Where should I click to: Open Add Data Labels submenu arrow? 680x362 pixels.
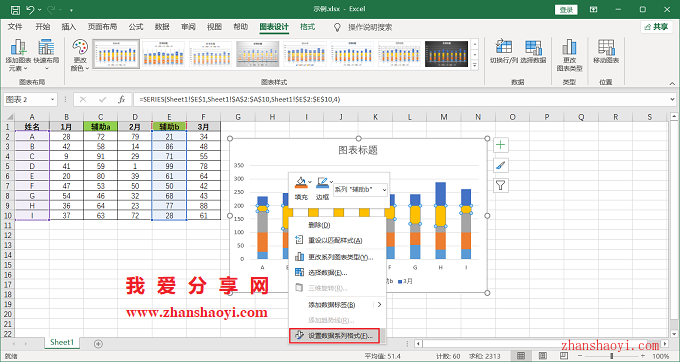[379, 305]
